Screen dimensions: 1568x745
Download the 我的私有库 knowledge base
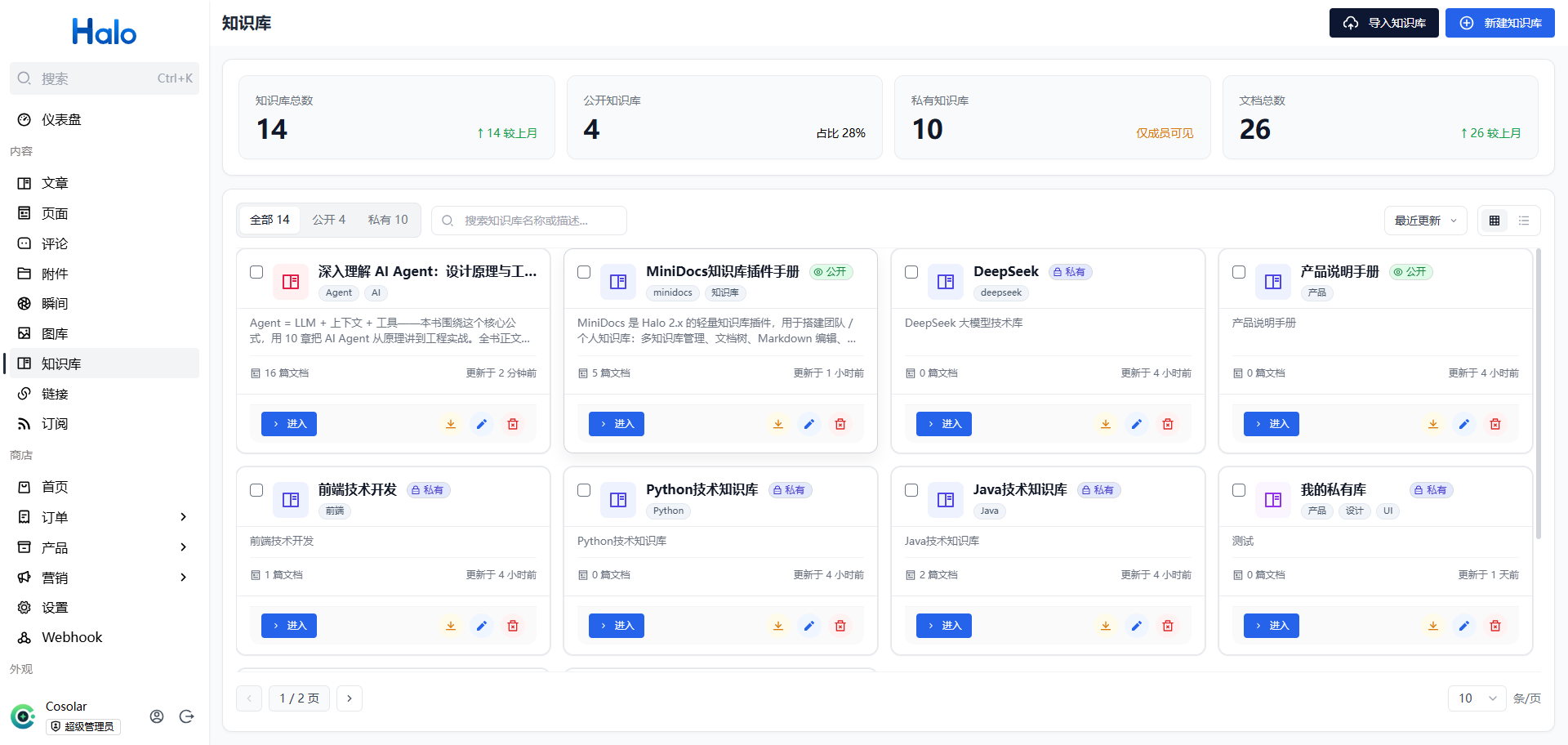(x=1433, y=626)
